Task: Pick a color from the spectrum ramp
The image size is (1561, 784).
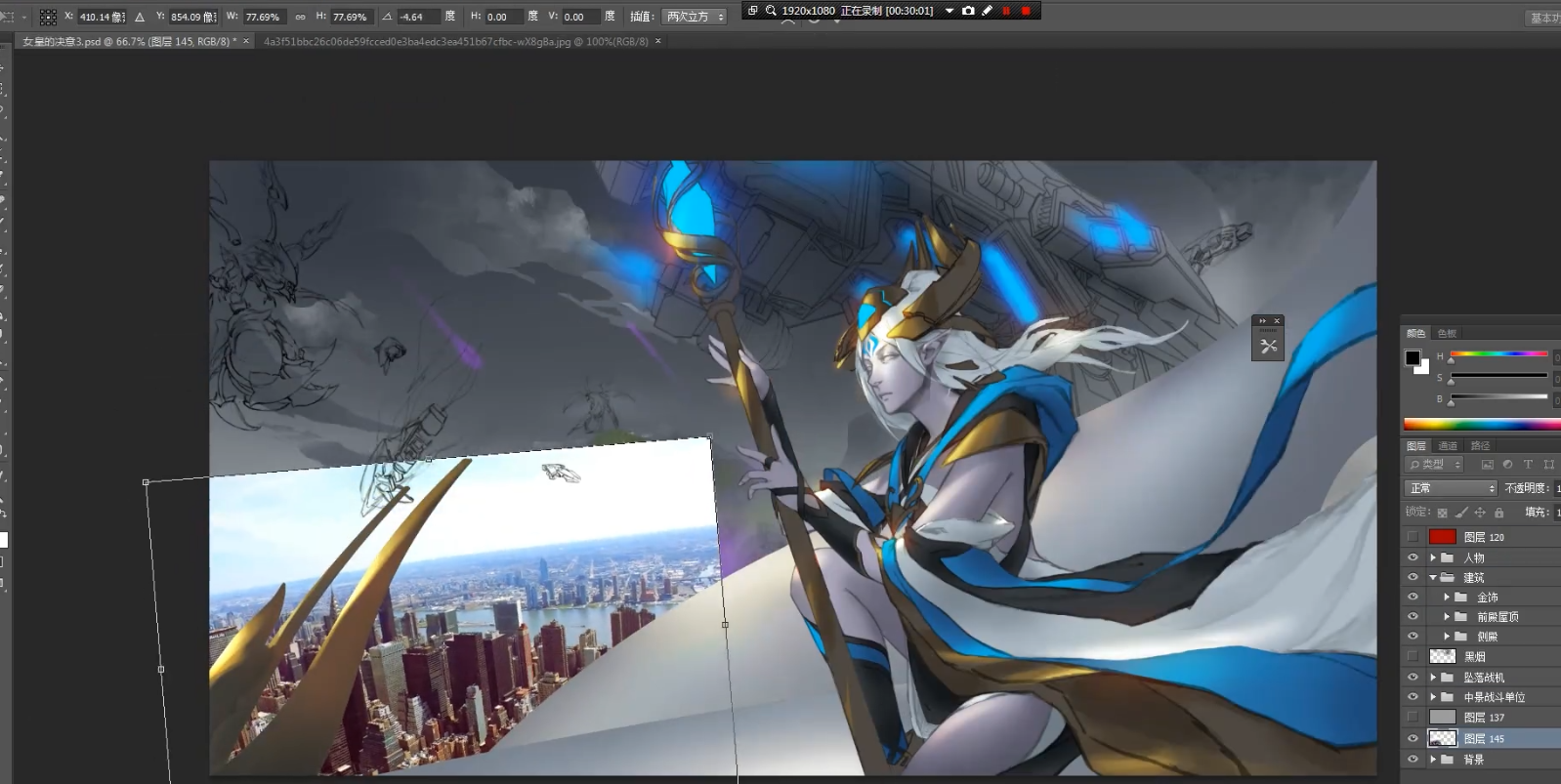Action: 1481,425
